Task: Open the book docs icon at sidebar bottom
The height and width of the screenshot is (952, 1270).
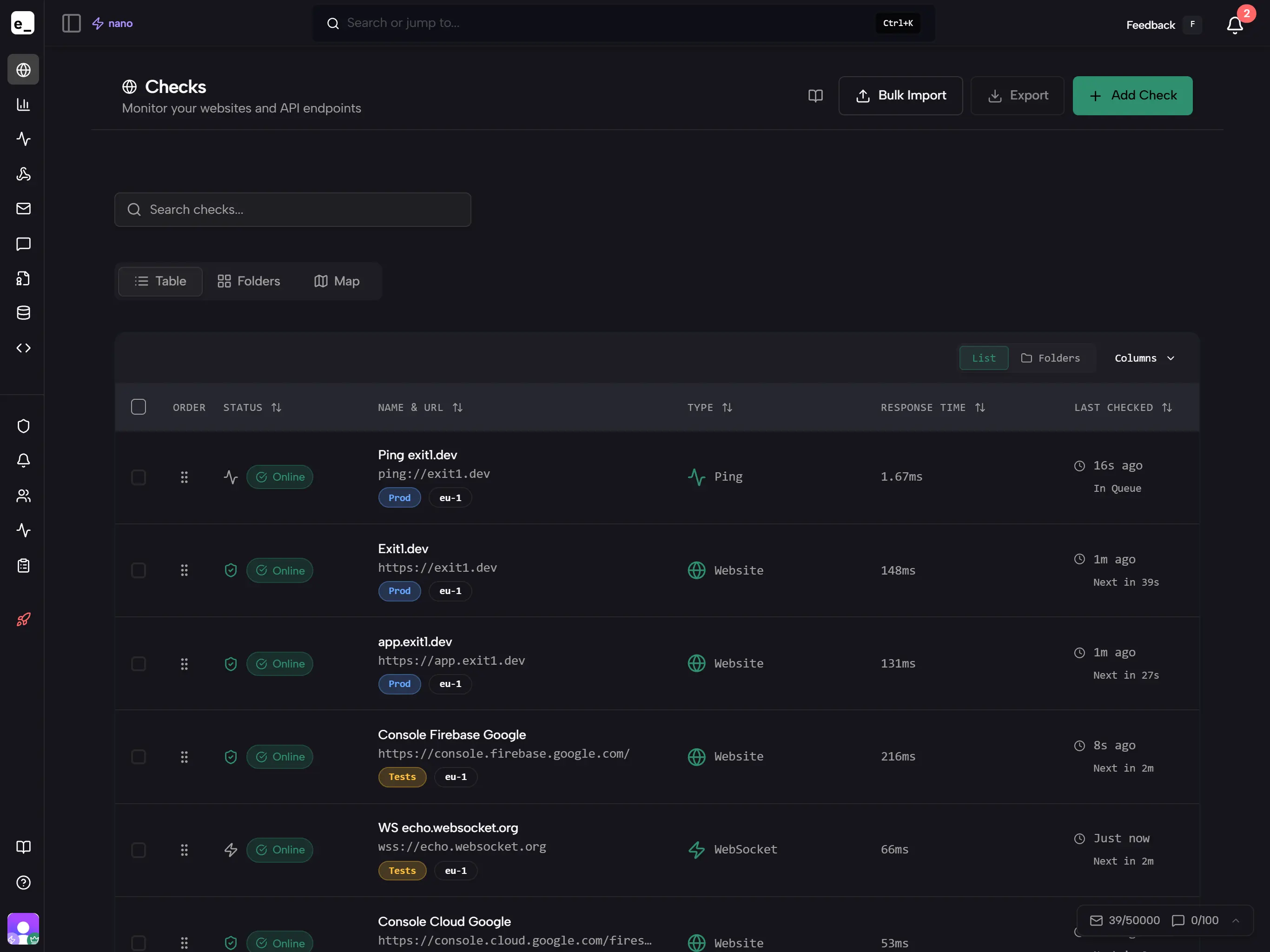Action: [x=23, y=847]
